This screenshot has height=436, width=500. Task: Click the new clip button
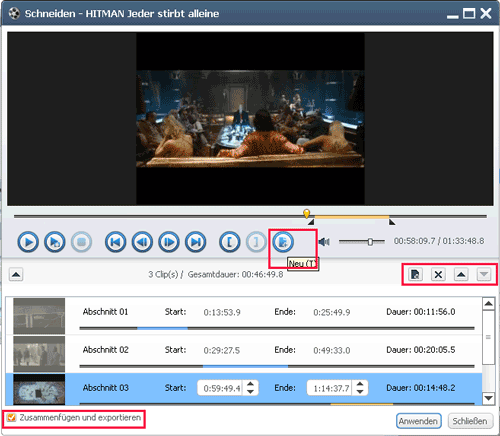point(283,242)
